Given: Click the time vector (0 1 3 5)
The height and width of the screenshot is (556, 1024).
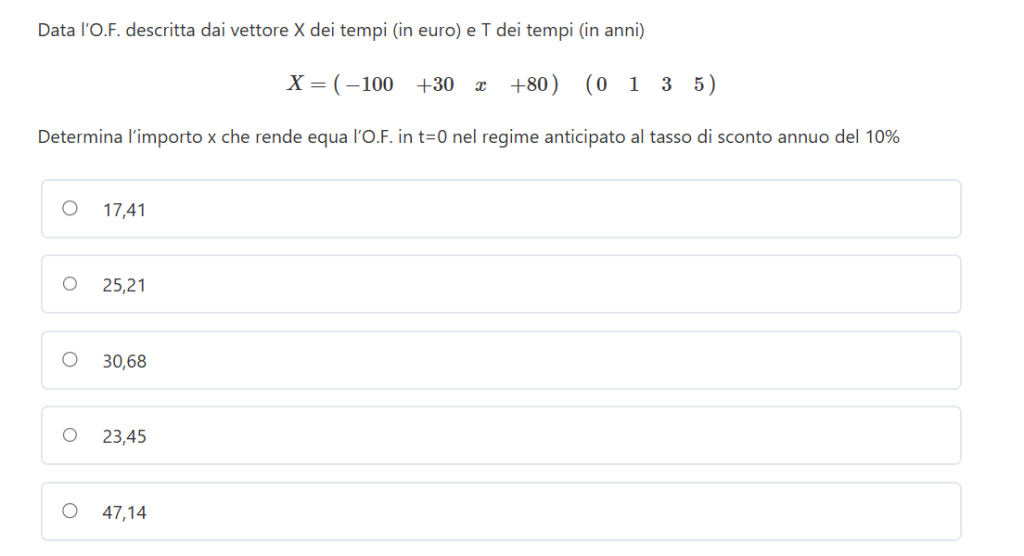Looking at the screenshot, I should [x=651, y=85].
